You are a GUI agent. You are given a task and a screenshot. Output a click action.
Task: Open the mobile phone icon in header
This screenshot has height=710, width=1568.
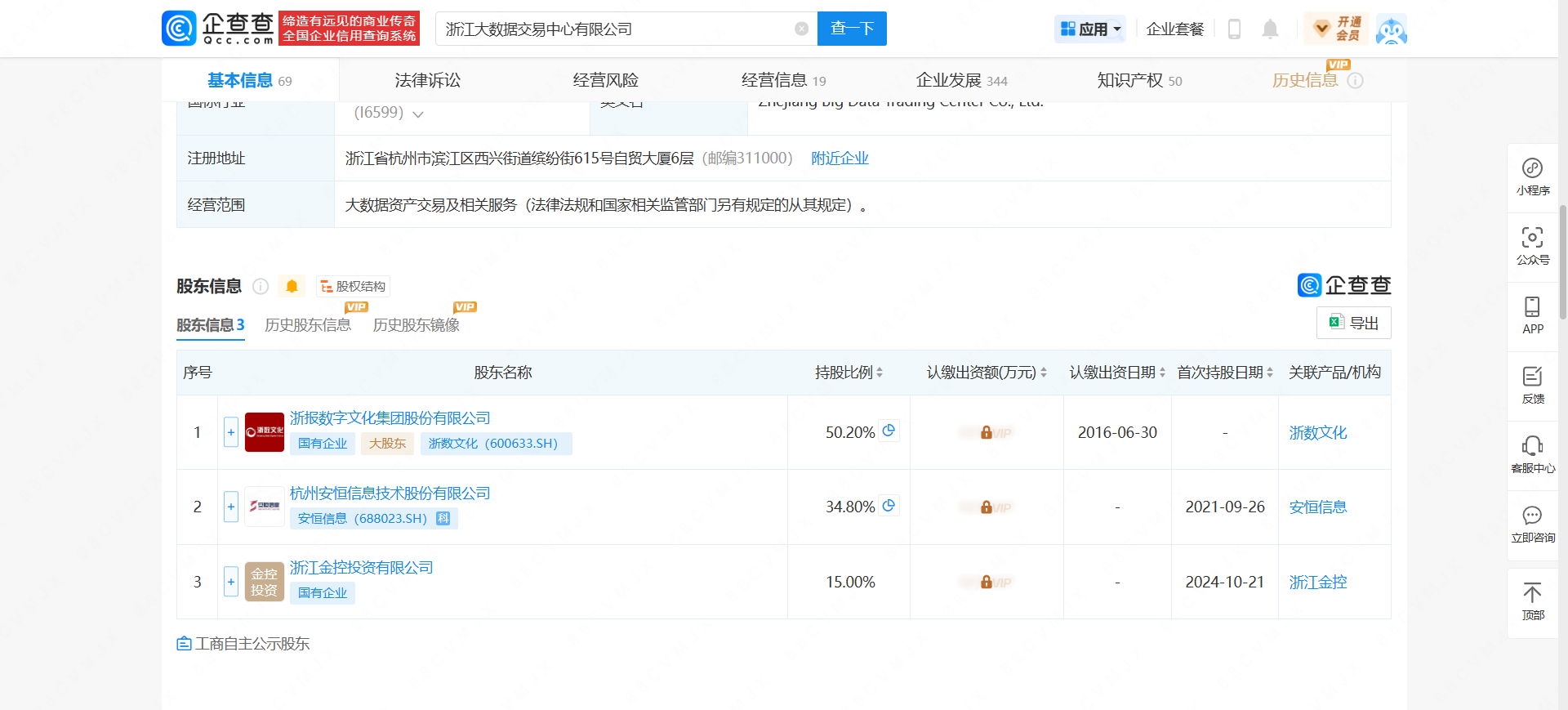(1234, 29)
